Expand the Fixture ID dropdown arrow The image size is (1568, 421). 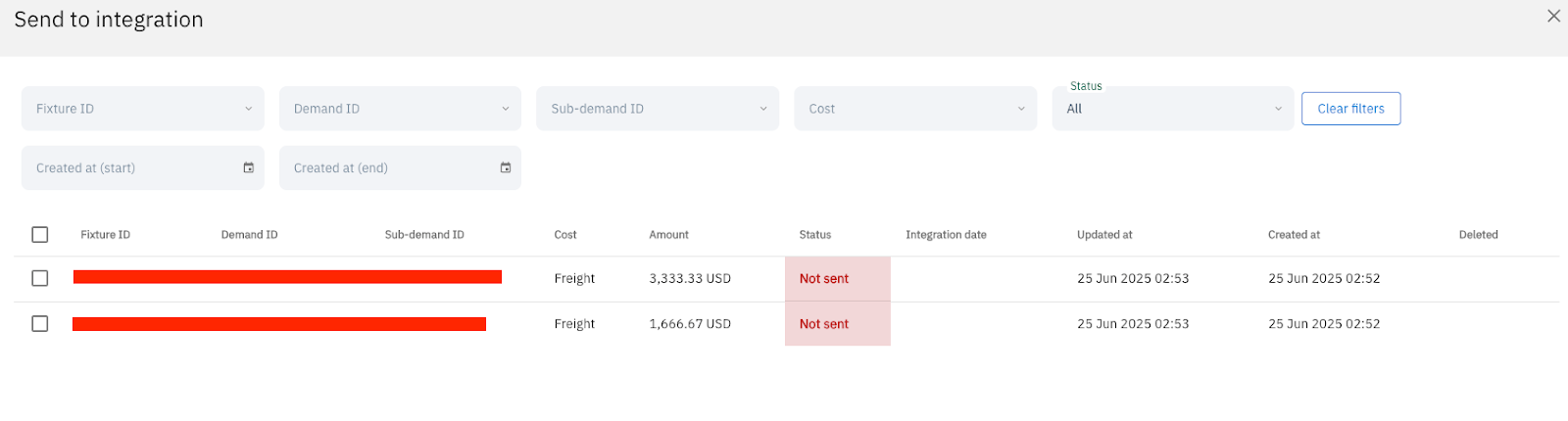pos(248,109)
